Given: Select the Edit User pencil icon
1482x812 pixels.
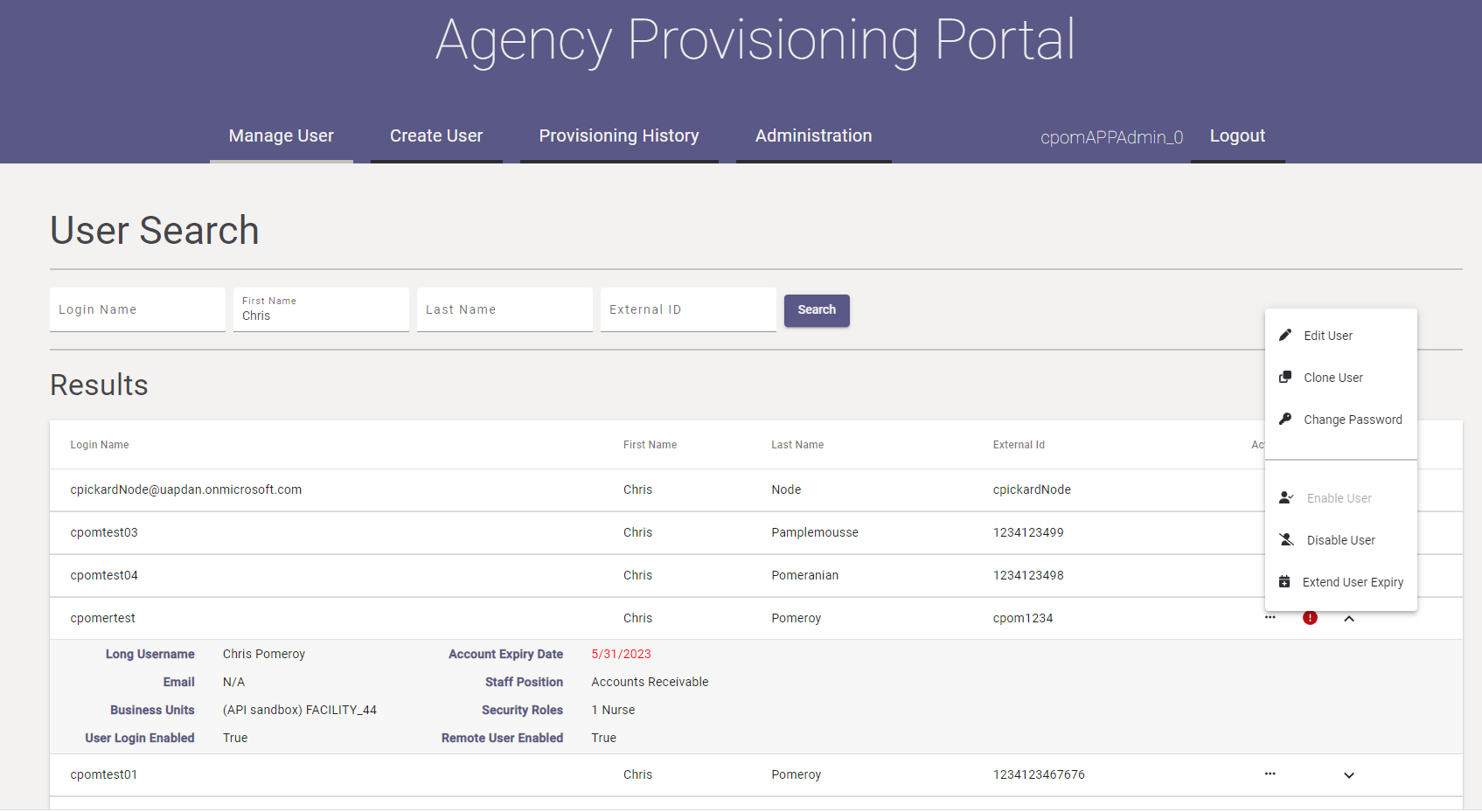Looking at the screenshot, I should coord(1285,335).
